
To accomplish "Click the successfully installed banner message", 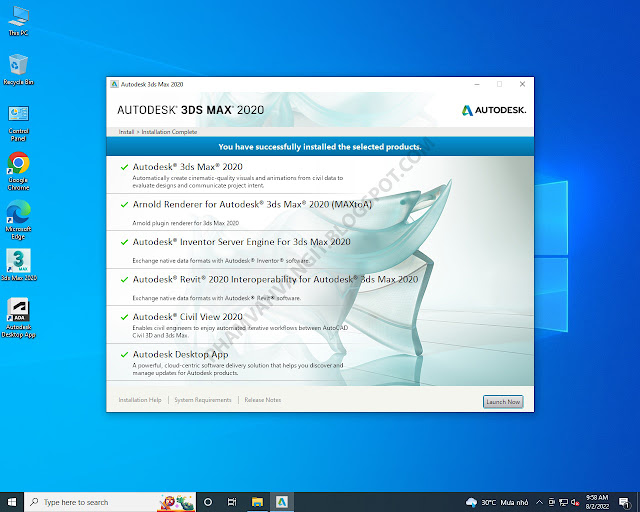I will [x=320, y=147].
